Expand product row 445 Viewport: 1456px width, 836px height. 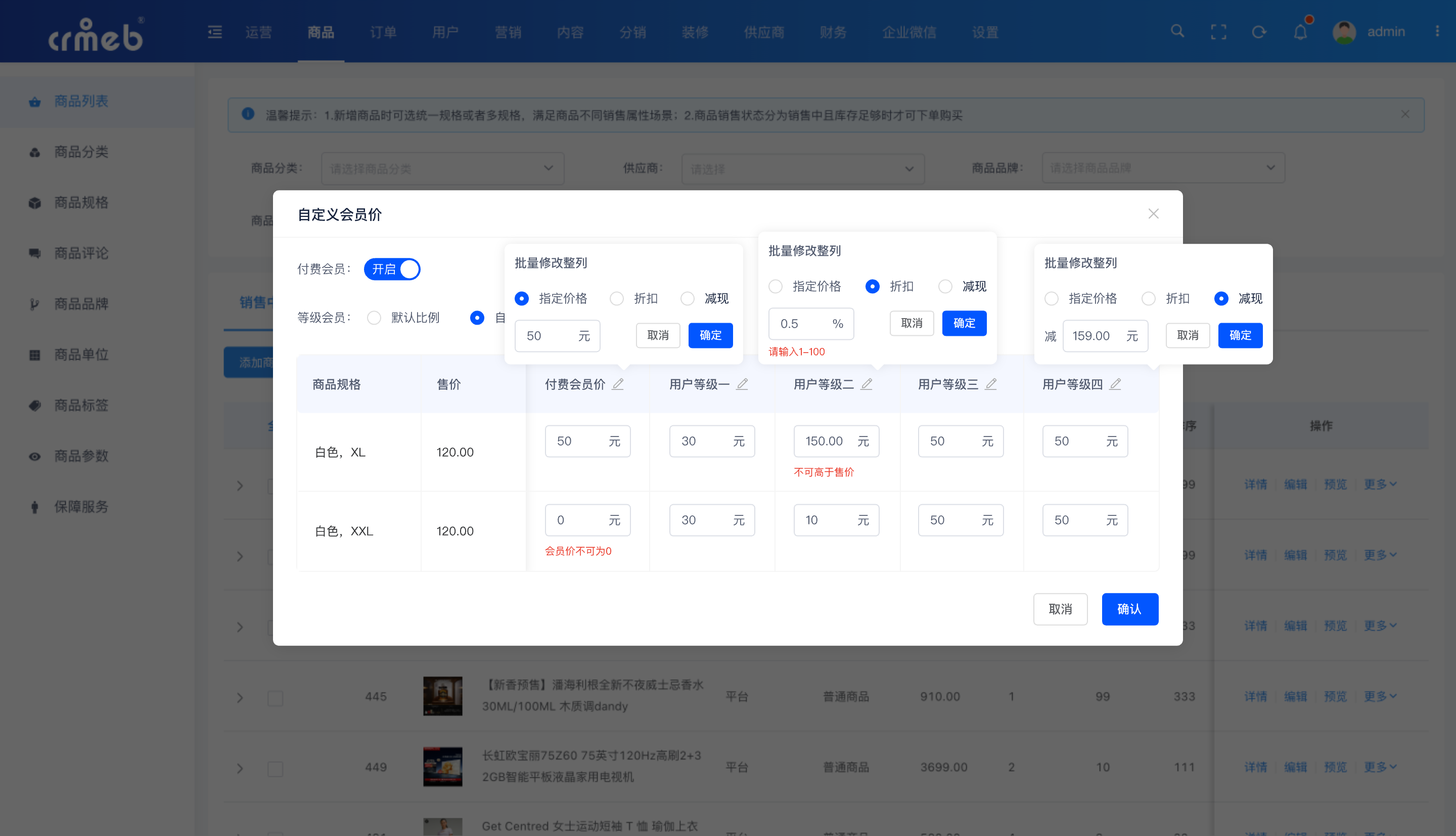tap(241, 697)
